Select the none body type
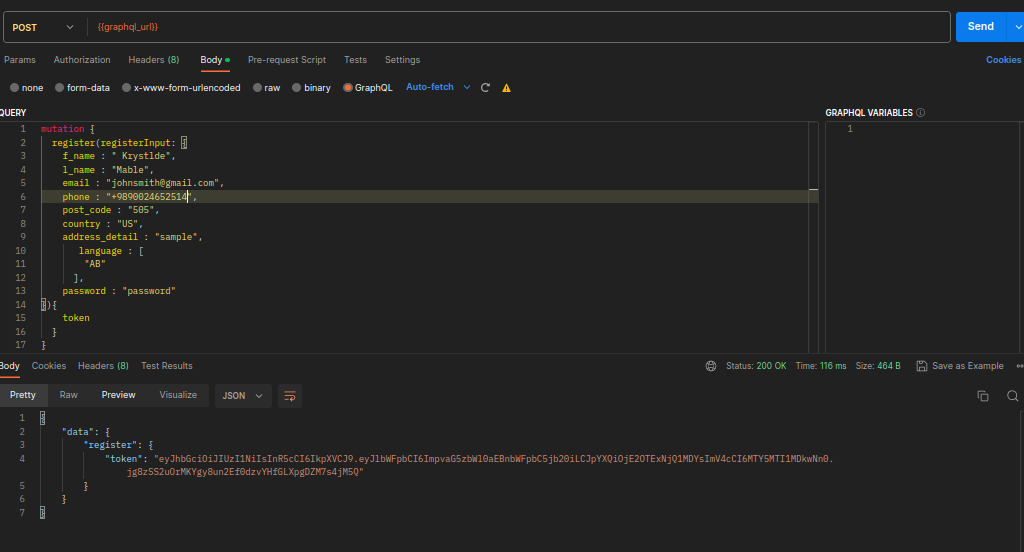 (x=26, y=88)
